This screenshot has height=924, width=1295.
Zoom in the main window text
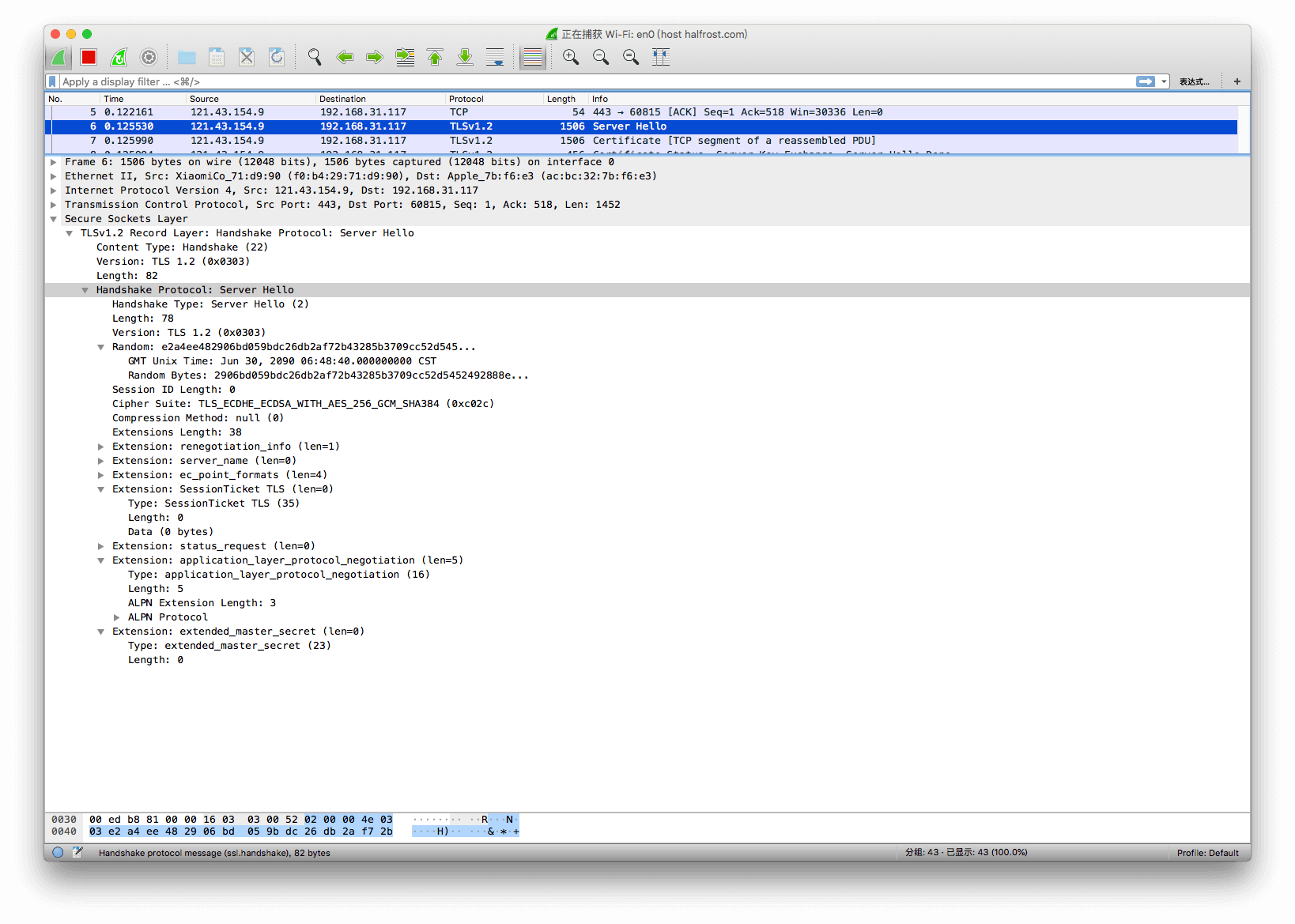pyautogui.click(x=571, y=57)
